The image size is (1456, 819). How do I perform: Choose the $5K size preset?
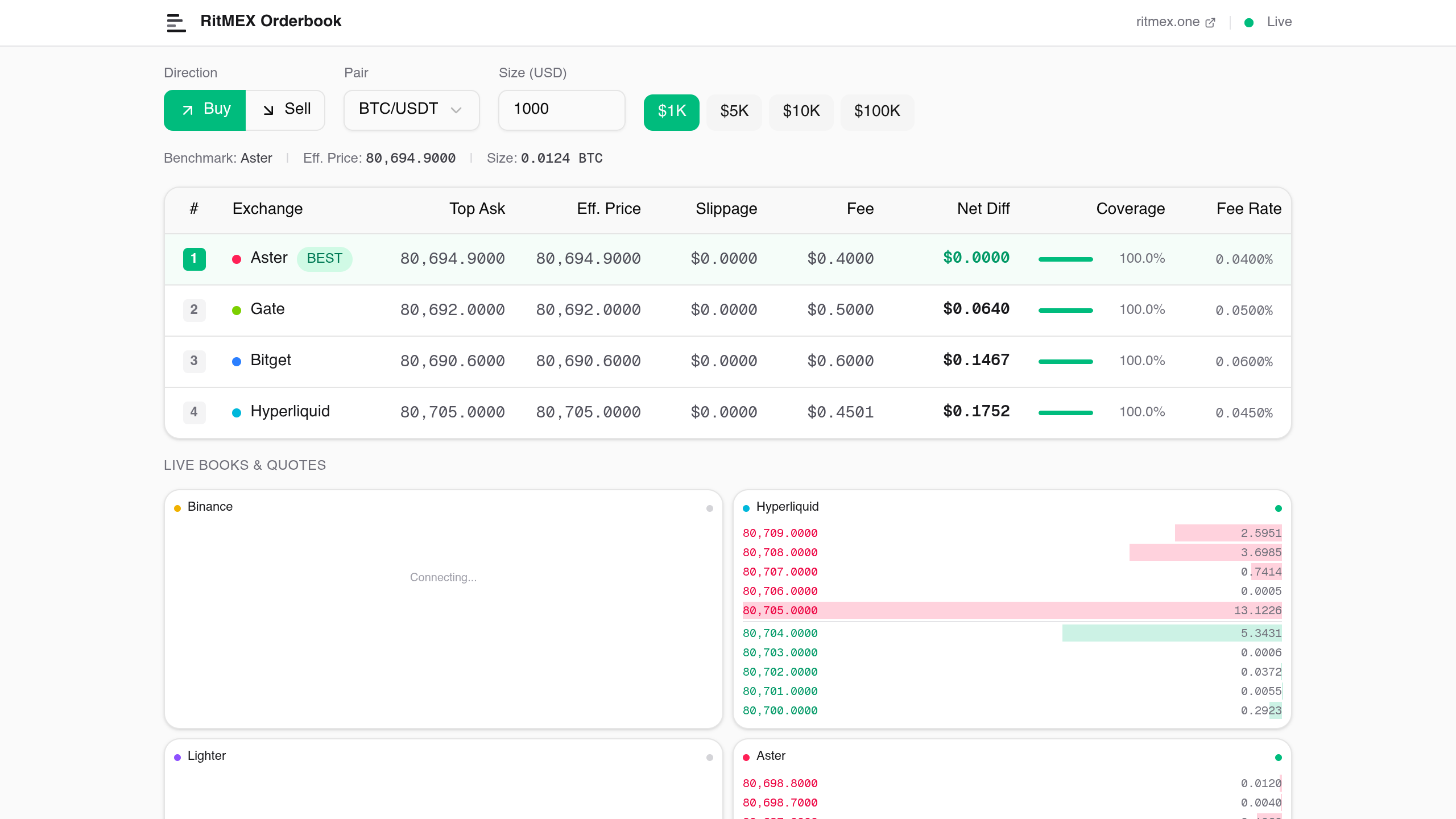point(734,112)
